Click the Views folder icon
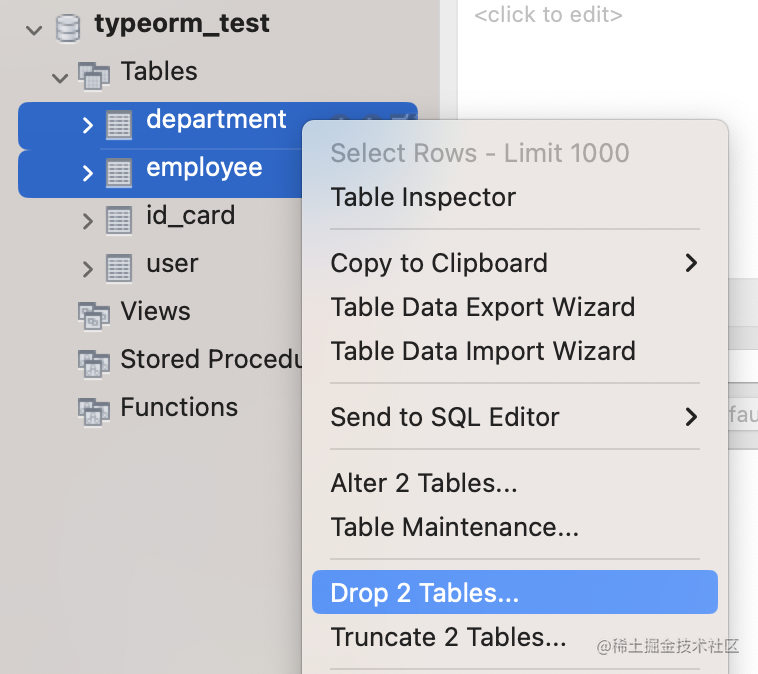758x674 pixels. click(94, 314)
